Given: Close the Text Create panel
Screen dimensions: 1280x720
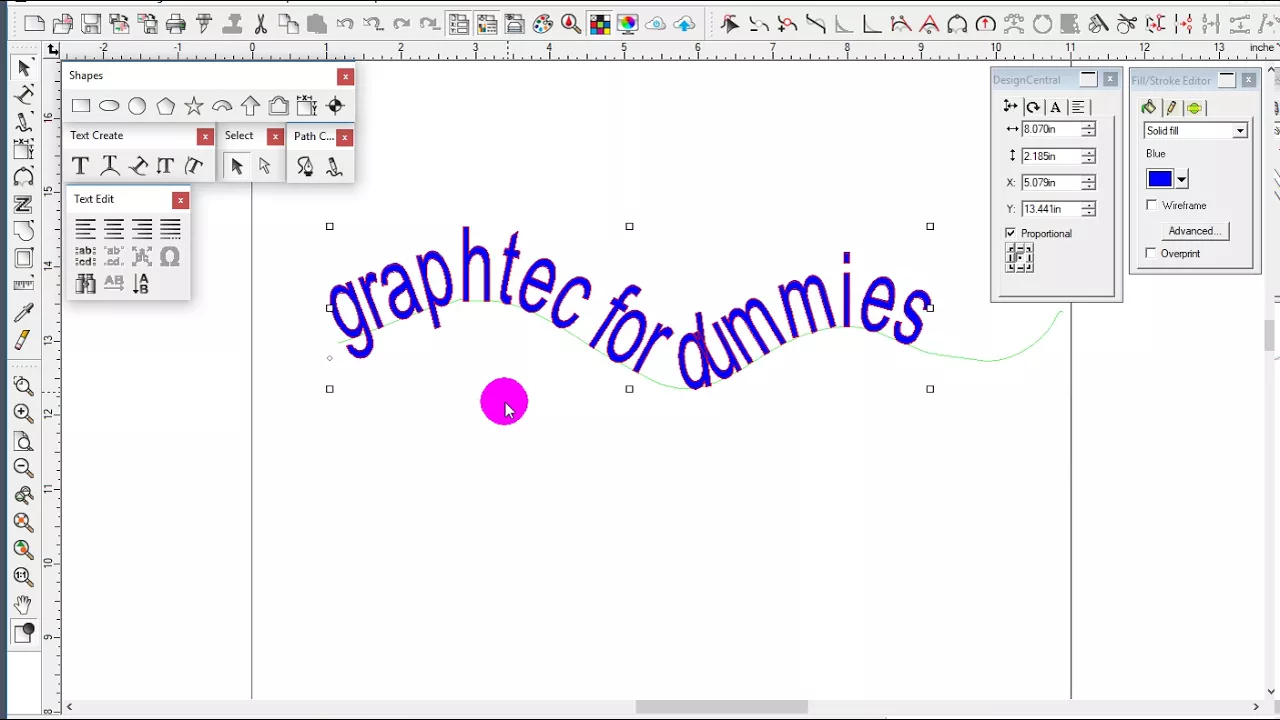Looking at the screenshot, I should (x=205, y=137).
